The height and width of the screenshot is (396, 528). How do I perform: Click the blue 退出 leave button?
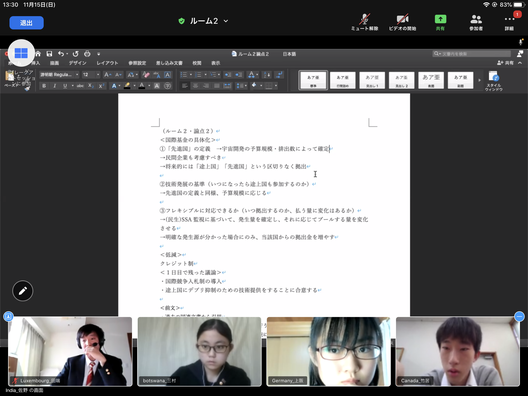click(26, 23)
